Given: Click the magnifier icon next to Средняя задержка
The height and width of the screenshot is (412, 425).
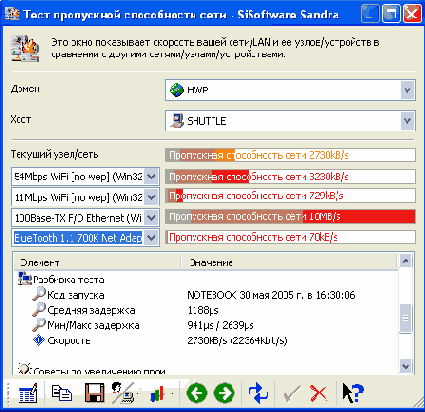Looking at the screenshot, I should tap(39, 310).
